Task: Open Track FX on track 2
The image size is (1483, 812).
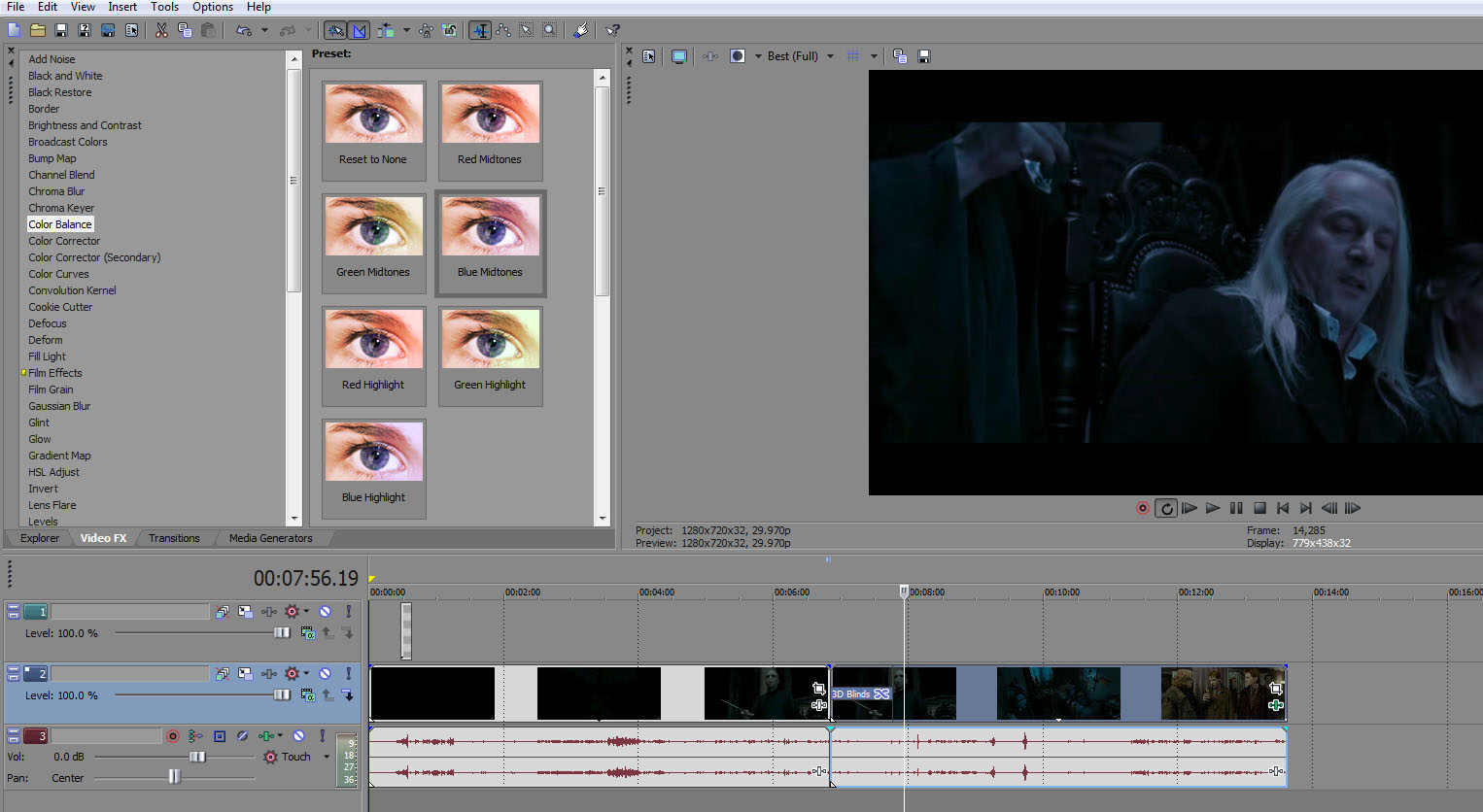Action: pyautogui.click(x=269, y=673)
